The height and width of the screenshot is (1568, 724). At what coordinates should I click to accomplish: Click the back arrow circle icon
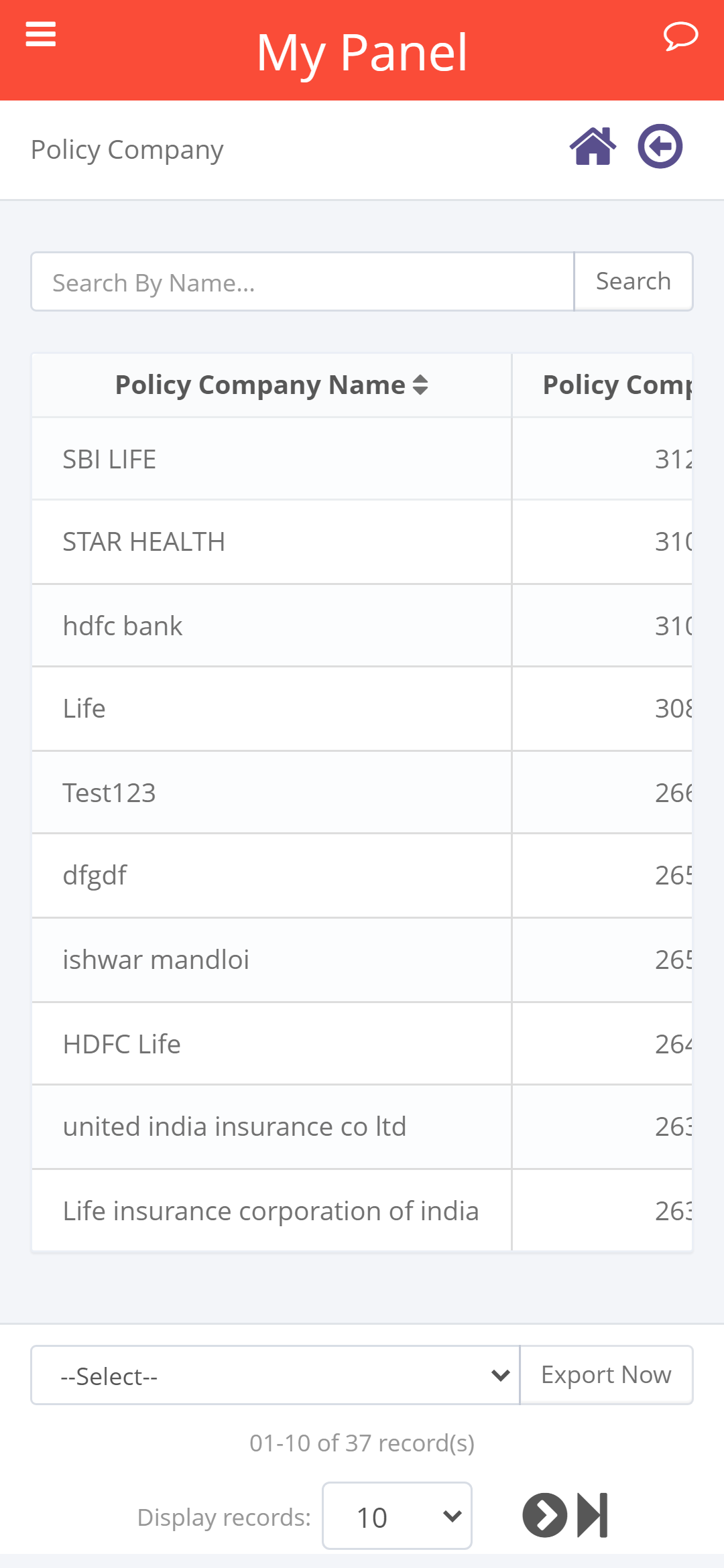(x=660, y=146)
